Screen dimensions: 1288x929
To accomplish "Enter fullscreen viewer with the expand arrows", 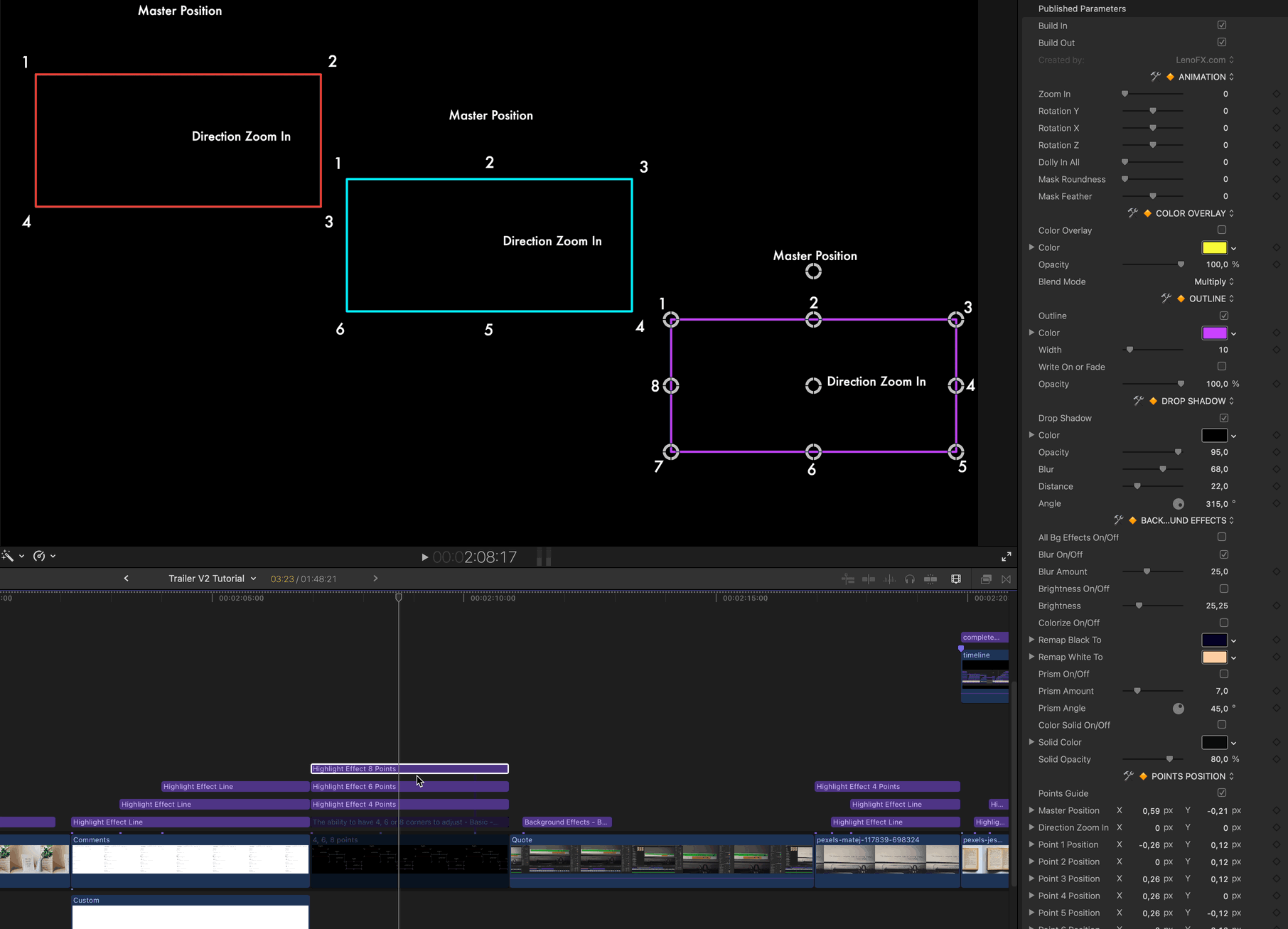I will 1006,557.
